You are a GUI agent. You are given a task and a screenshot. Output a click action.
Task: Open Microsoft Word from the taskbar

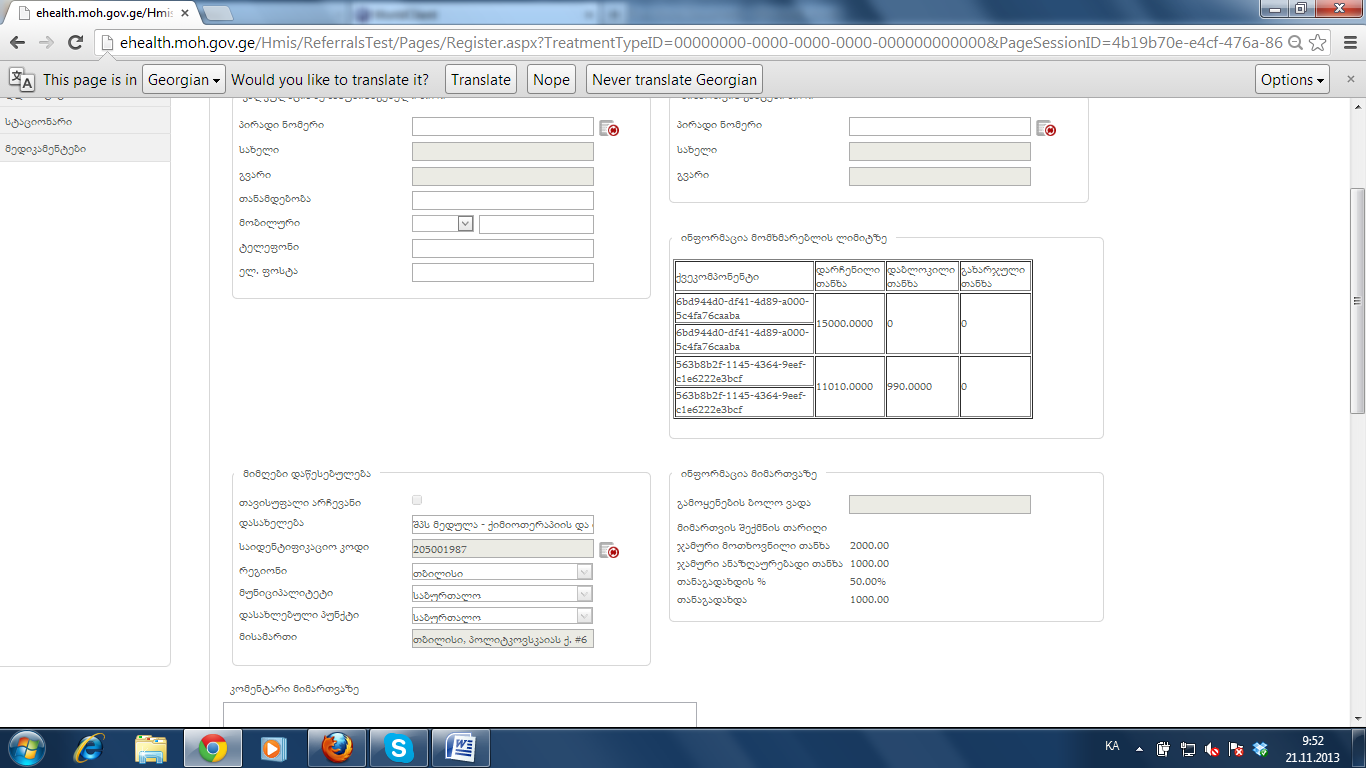pyautogui.click(x=461, y=747)
